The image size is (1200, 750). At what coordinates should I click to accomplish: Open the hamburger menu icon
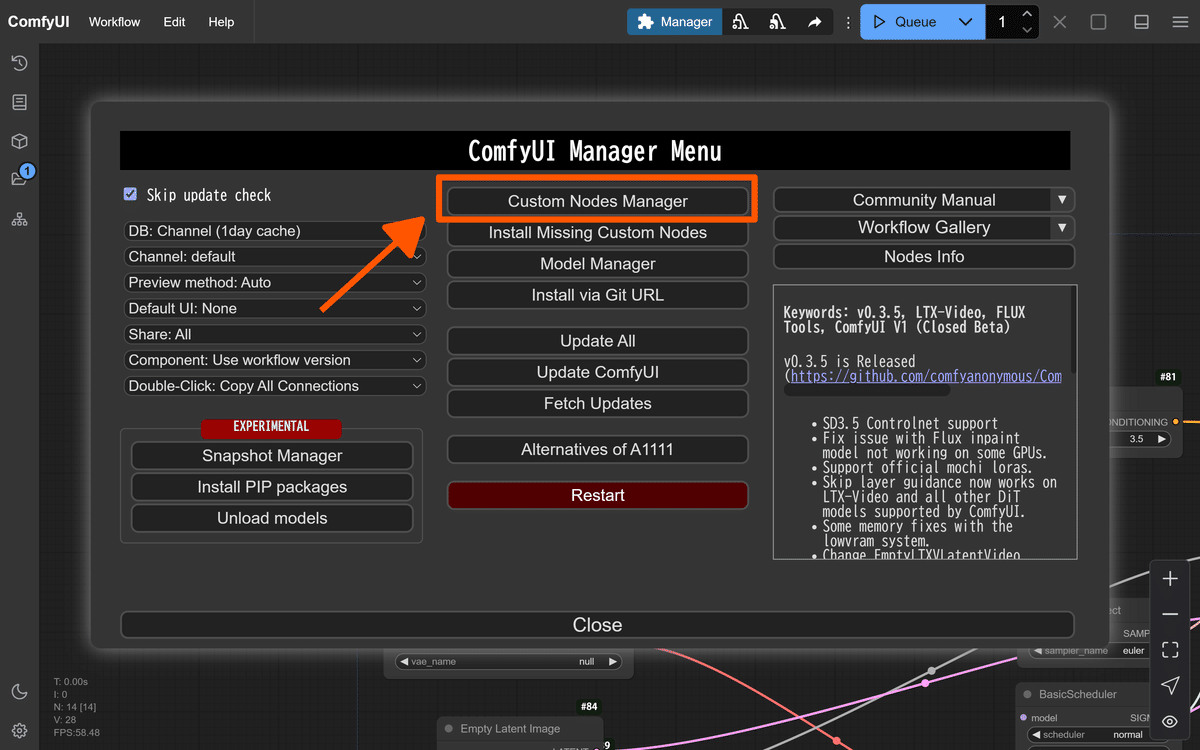[1180, 22]
